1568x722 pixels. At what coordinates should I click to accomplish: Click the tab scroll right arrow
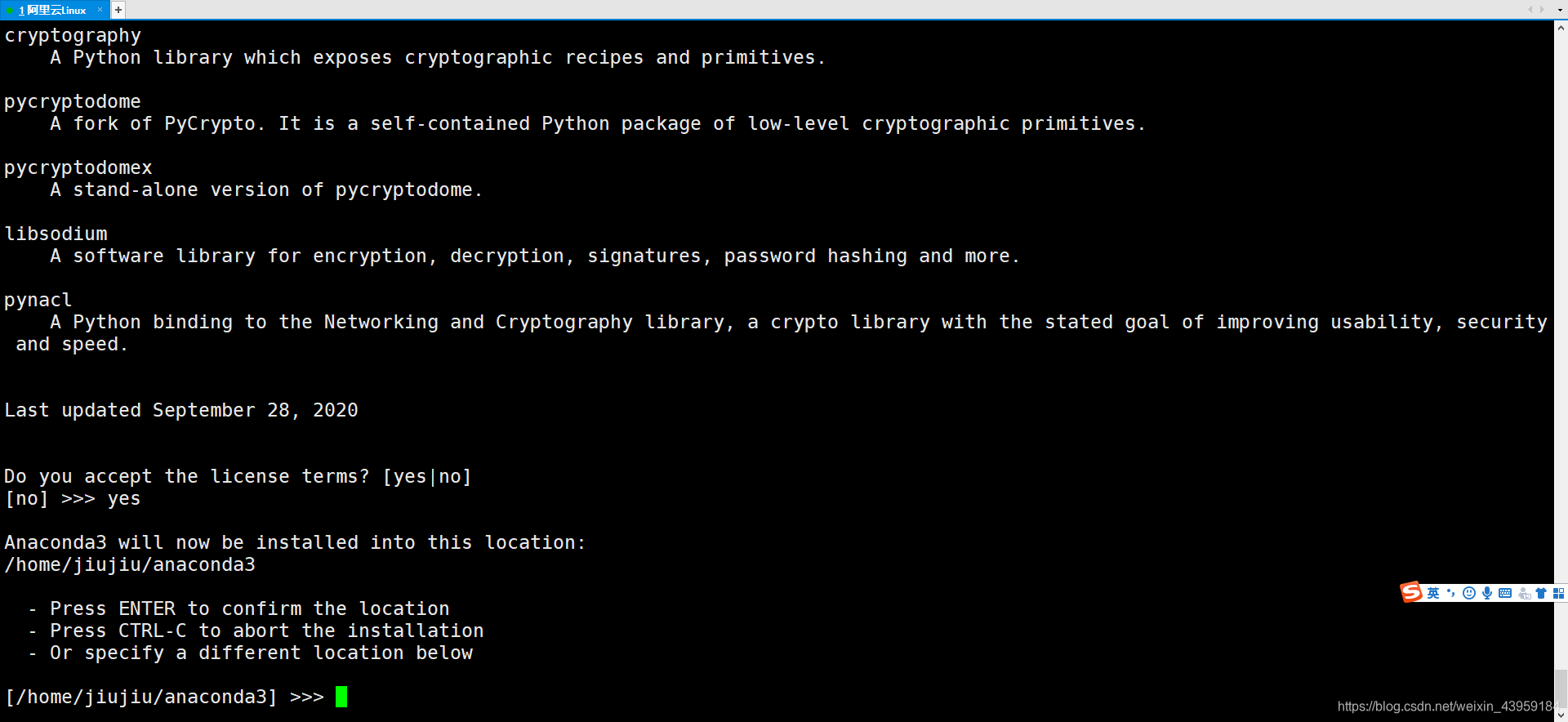[1542, 10]
